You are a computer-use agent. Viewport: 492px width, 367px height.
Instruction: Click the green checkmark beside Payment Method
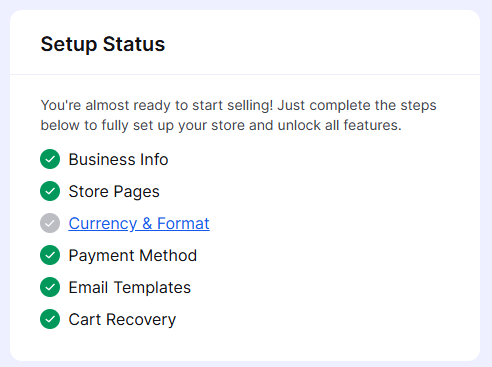tap(50, 255)
